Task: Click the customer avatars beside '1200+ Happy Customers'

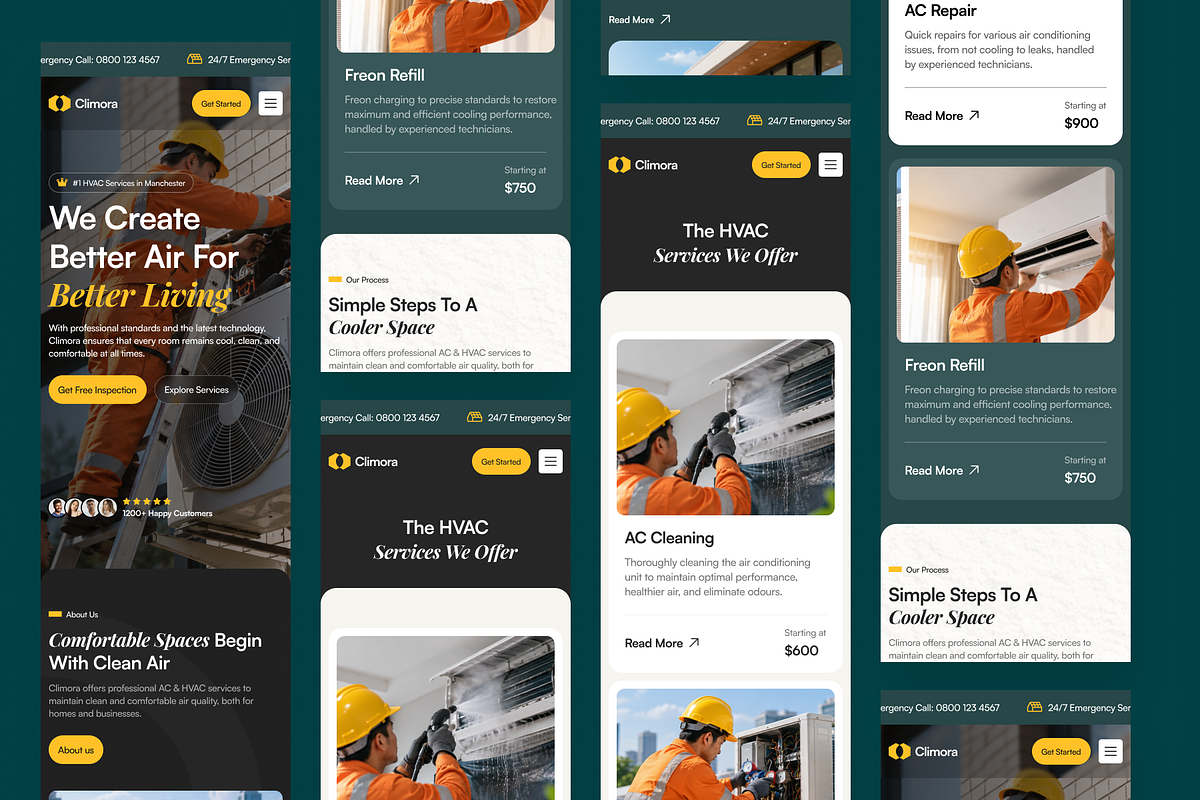Action: pyautogui.click(x=83, y=507)
